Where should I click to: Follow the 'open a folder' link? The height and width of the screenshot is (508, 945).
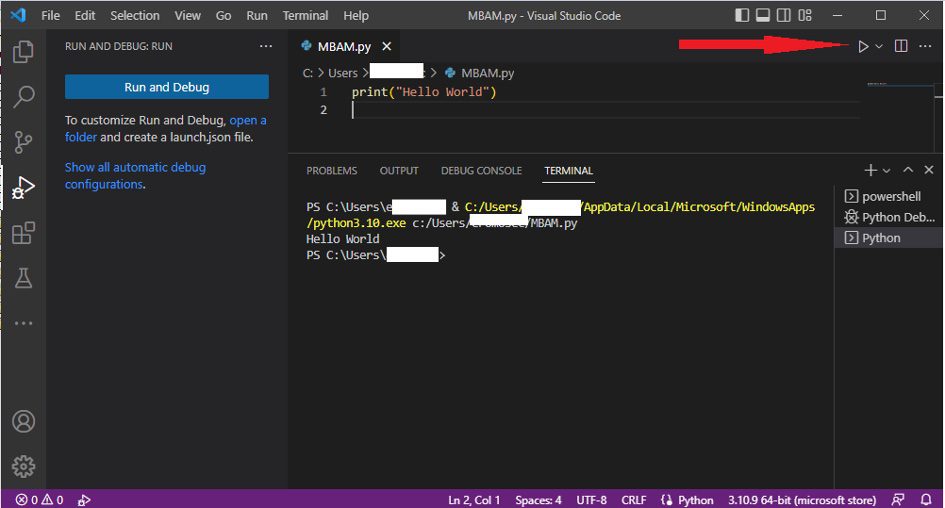166,128
